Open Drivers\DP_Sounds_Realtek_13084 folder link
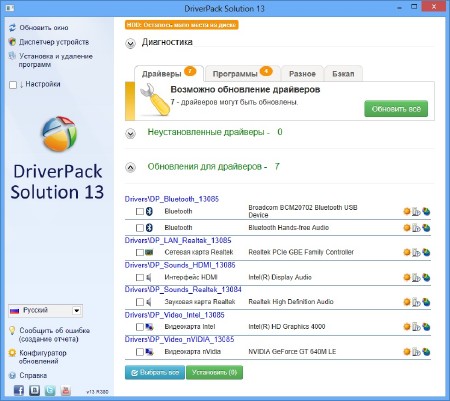The height and width of the screenshot is (401, 450). click(183, 289)
